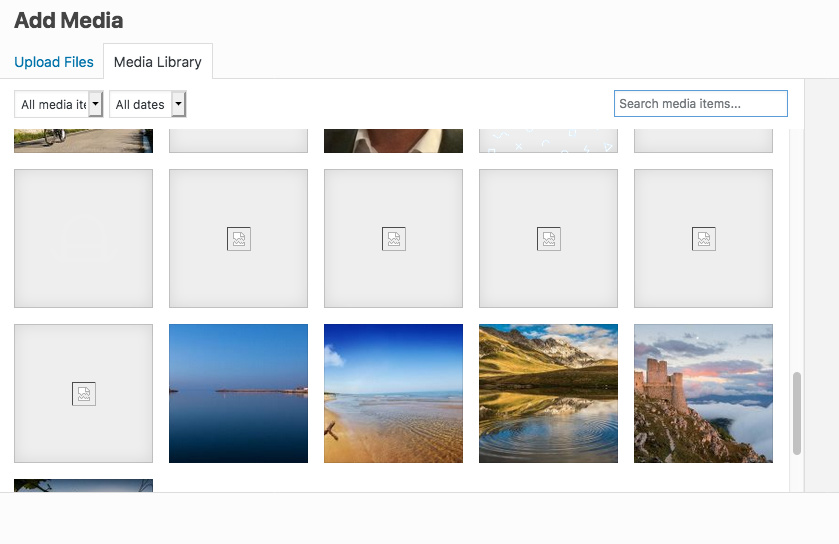
Task: Switch to the Upload Files tab
Action: coord(54,62)
